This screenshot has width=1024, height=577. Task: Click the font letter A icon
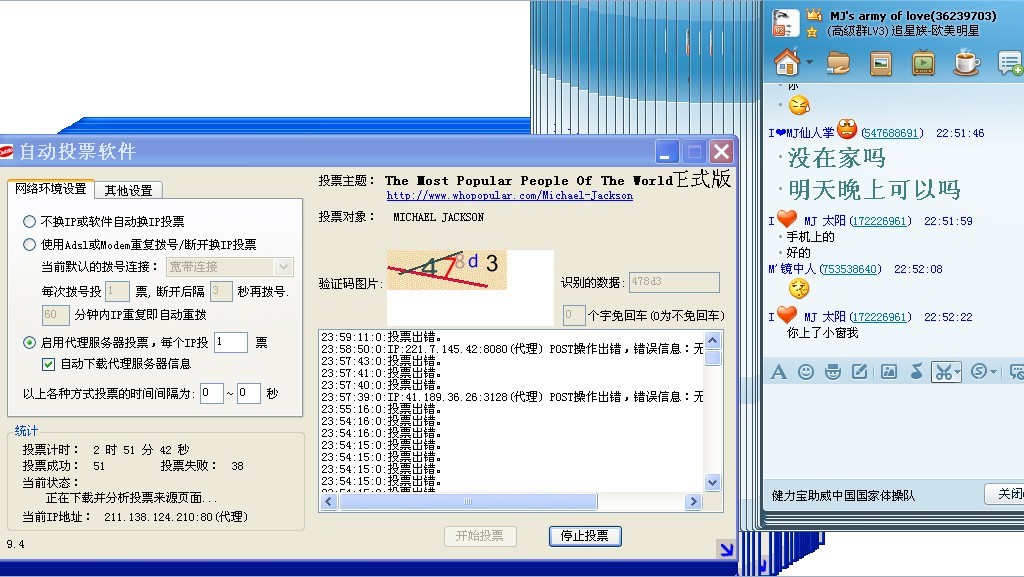click(779, 372)
